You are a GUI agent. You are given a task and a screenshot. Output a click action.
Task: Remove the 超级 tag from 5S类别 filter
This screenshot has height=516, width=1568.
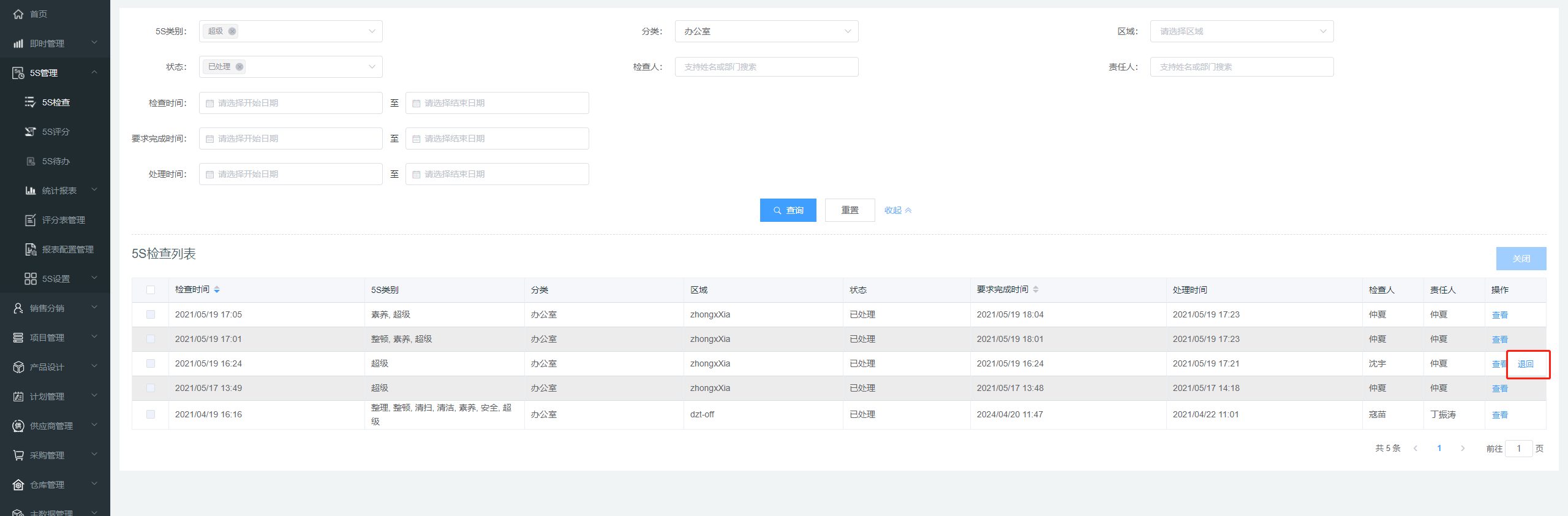pyautogui.click(x=232, y=31)
